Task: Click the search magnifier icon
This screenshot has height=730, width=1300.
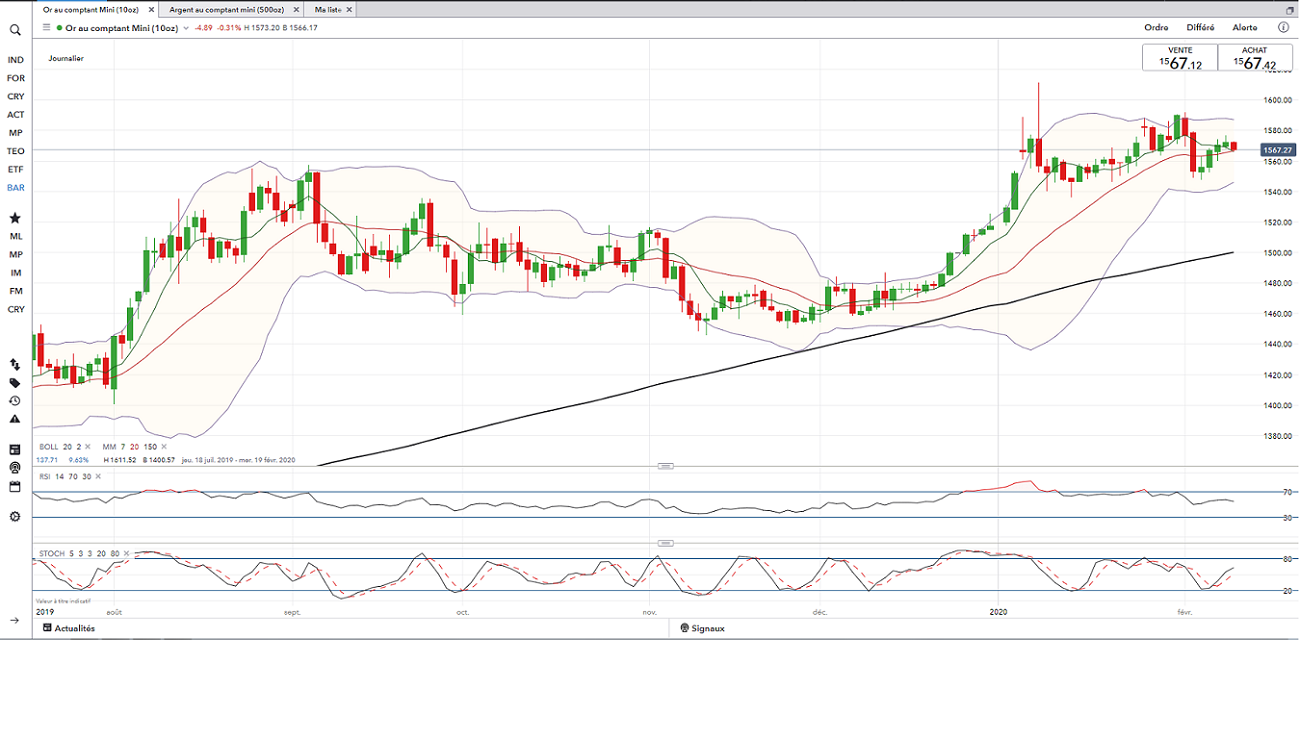Action: [15, 30]
